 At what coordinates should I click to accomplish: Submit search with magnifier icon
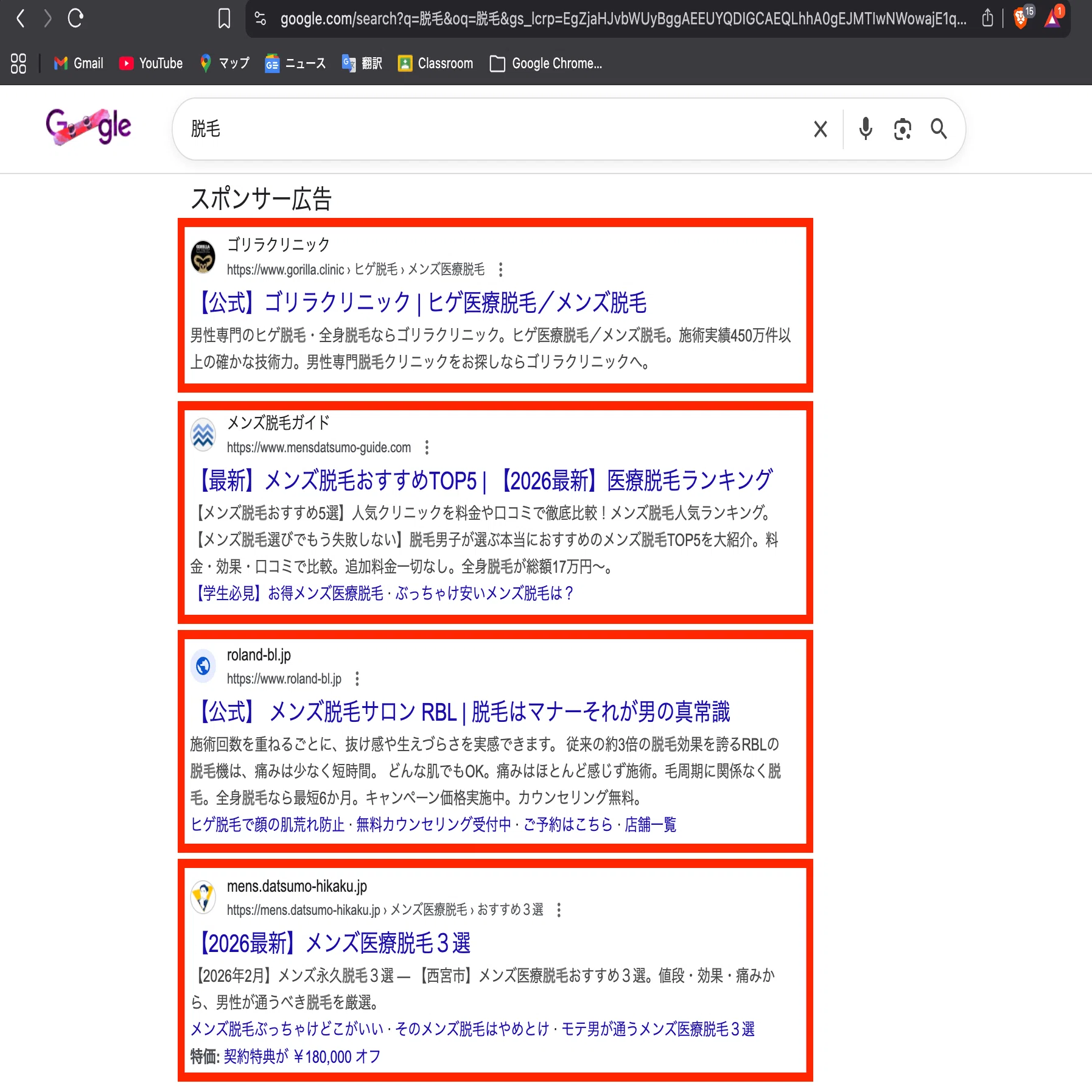[939, 129]
